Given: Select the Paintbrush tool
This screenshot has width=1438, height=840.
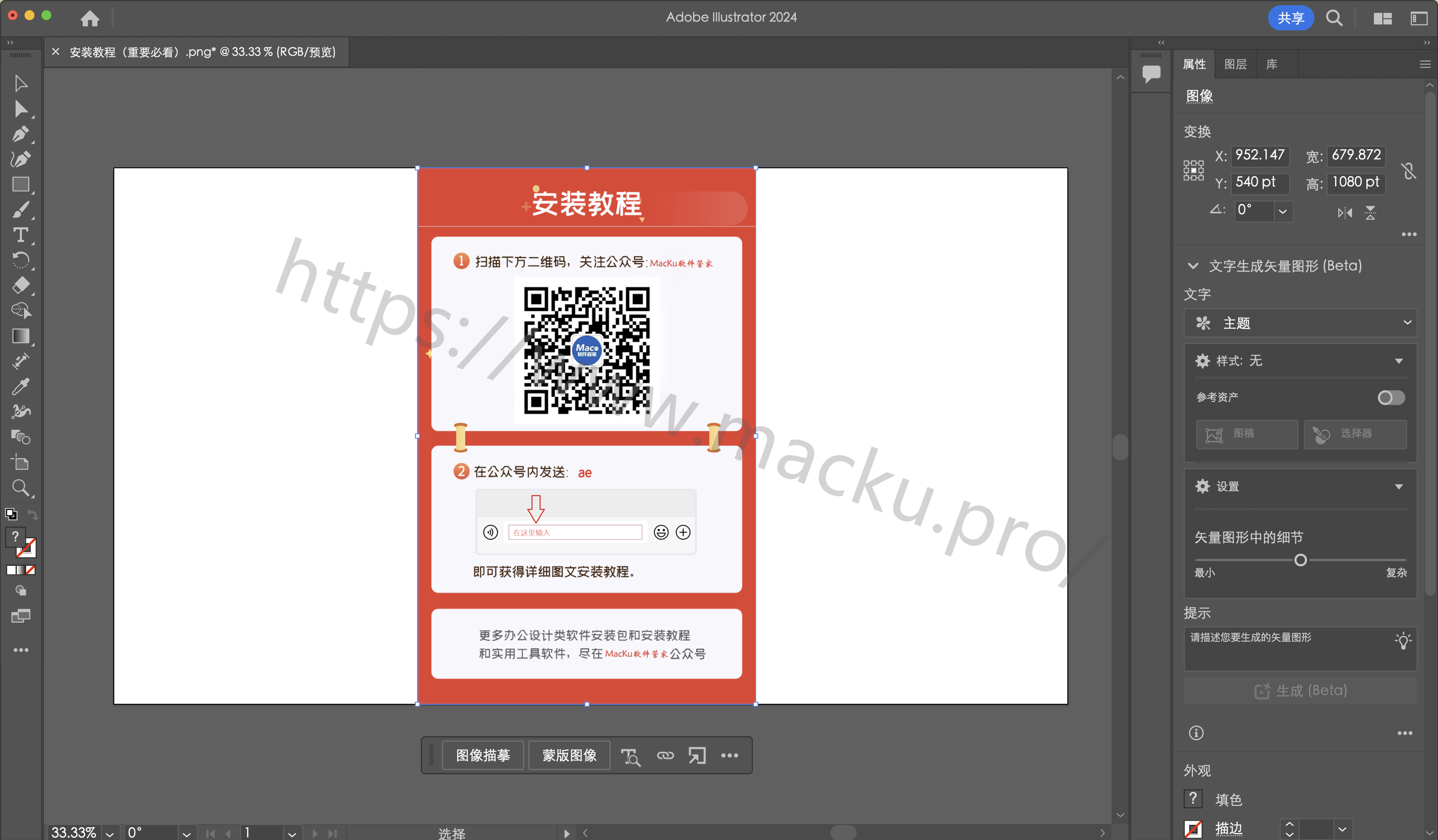Looking at the screenshot, I should tap(21, 210).
